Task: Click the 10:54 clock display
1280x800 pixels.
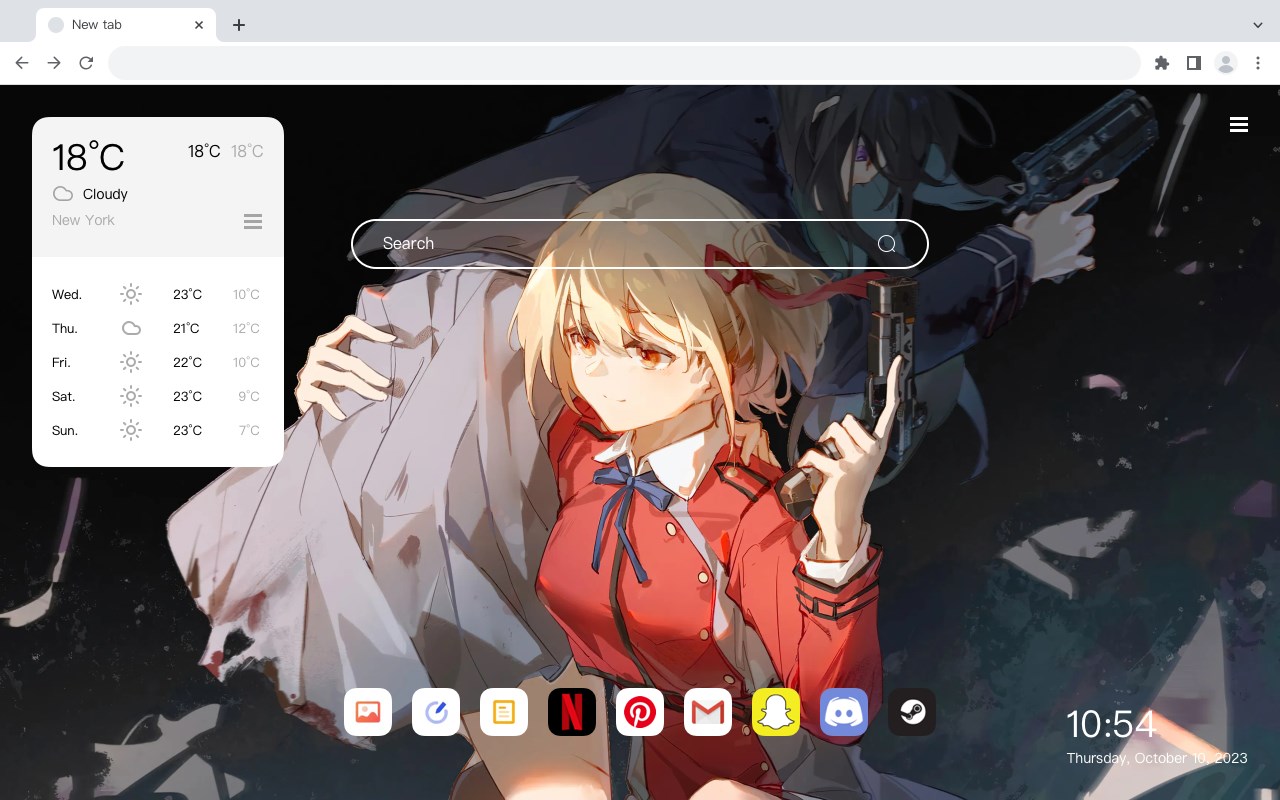Action: (1111, 724)
